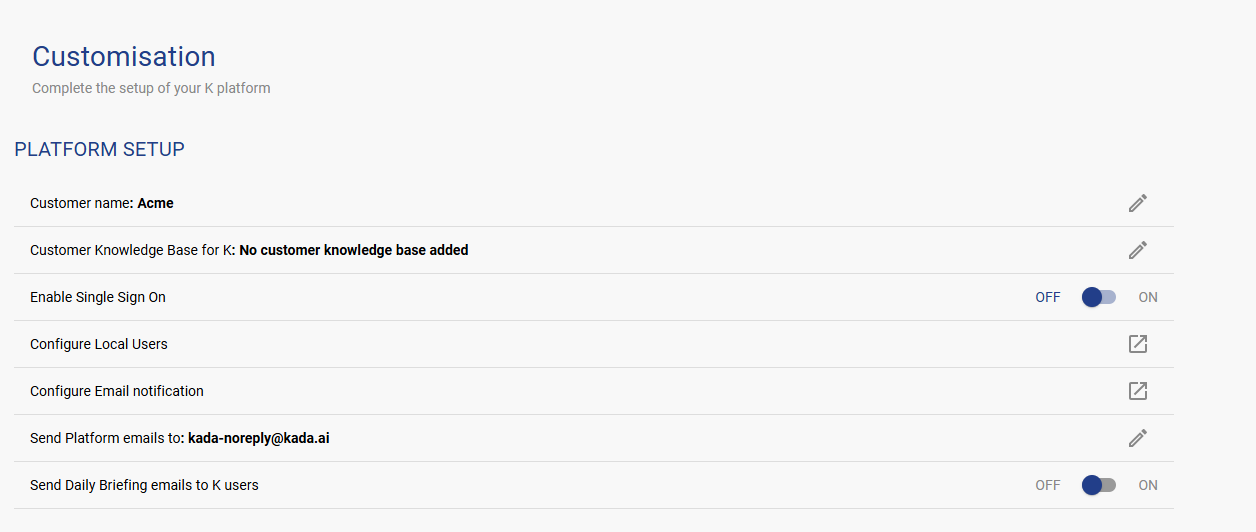
Task: Click the Send Daily Briefing emails label
Action: (x=144, y=485)
